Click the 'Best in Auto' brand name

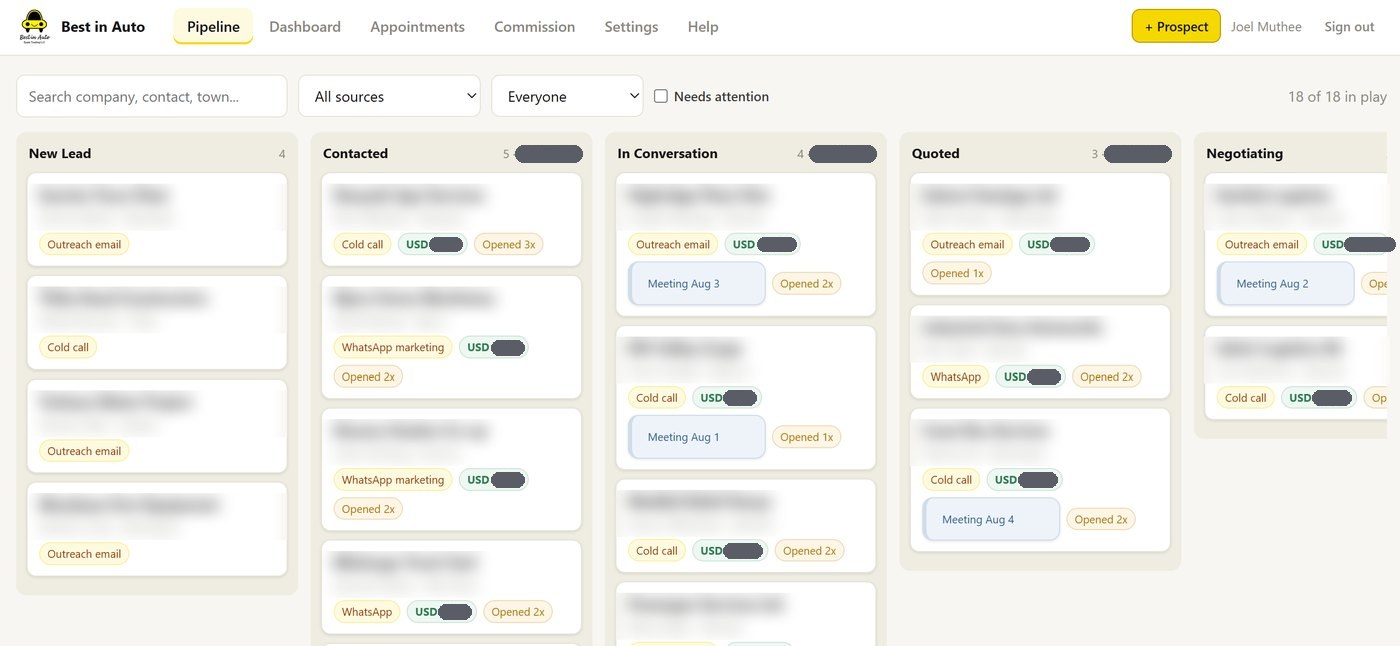pyautogui.click(x=103, y=27)
